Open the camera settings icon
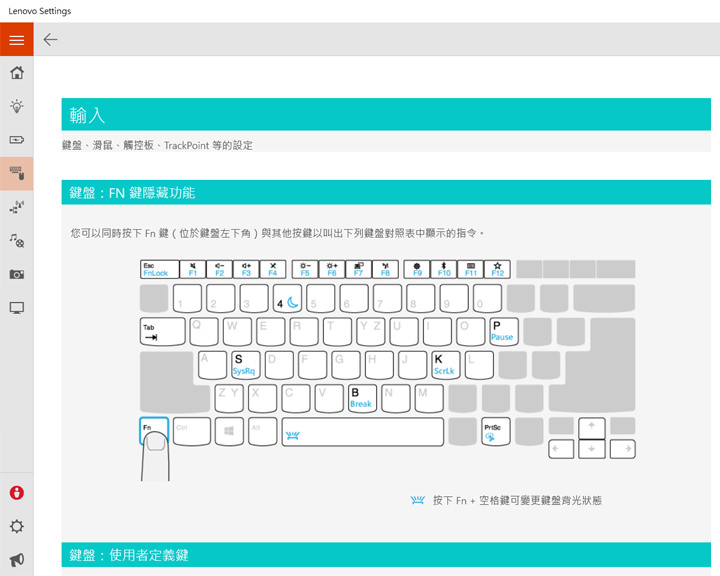Screen dimensions: 720x576 [17, 274]
